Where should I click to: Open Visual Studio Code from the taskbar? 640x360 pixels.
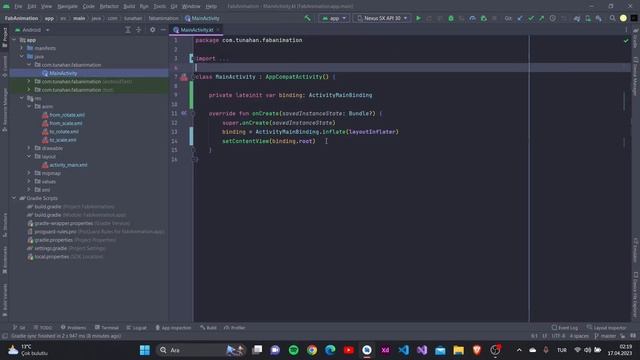click(x=404, y=350)
